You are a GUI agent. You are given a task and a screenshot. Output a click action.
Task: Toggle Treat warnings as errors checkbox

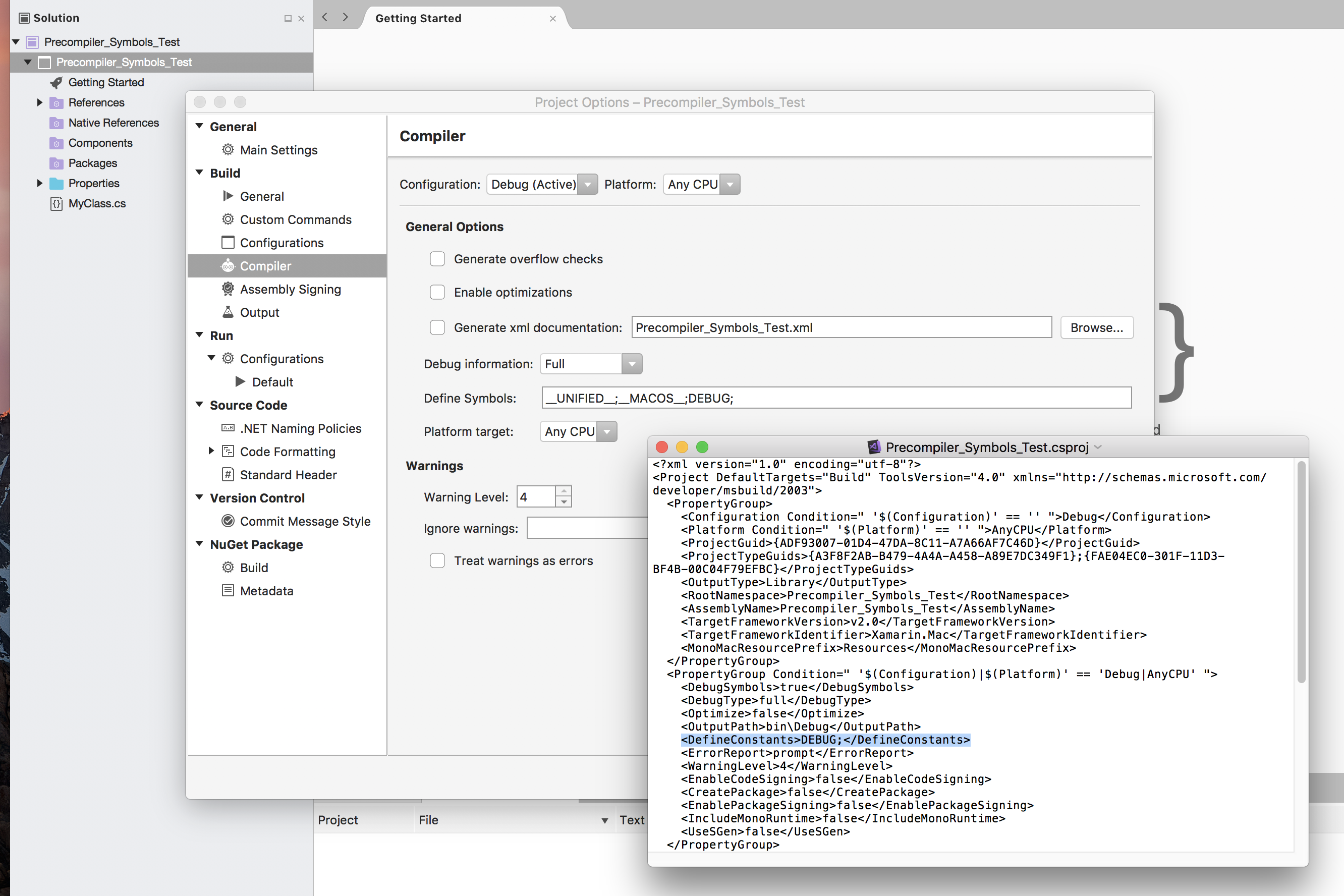[437, 559]
